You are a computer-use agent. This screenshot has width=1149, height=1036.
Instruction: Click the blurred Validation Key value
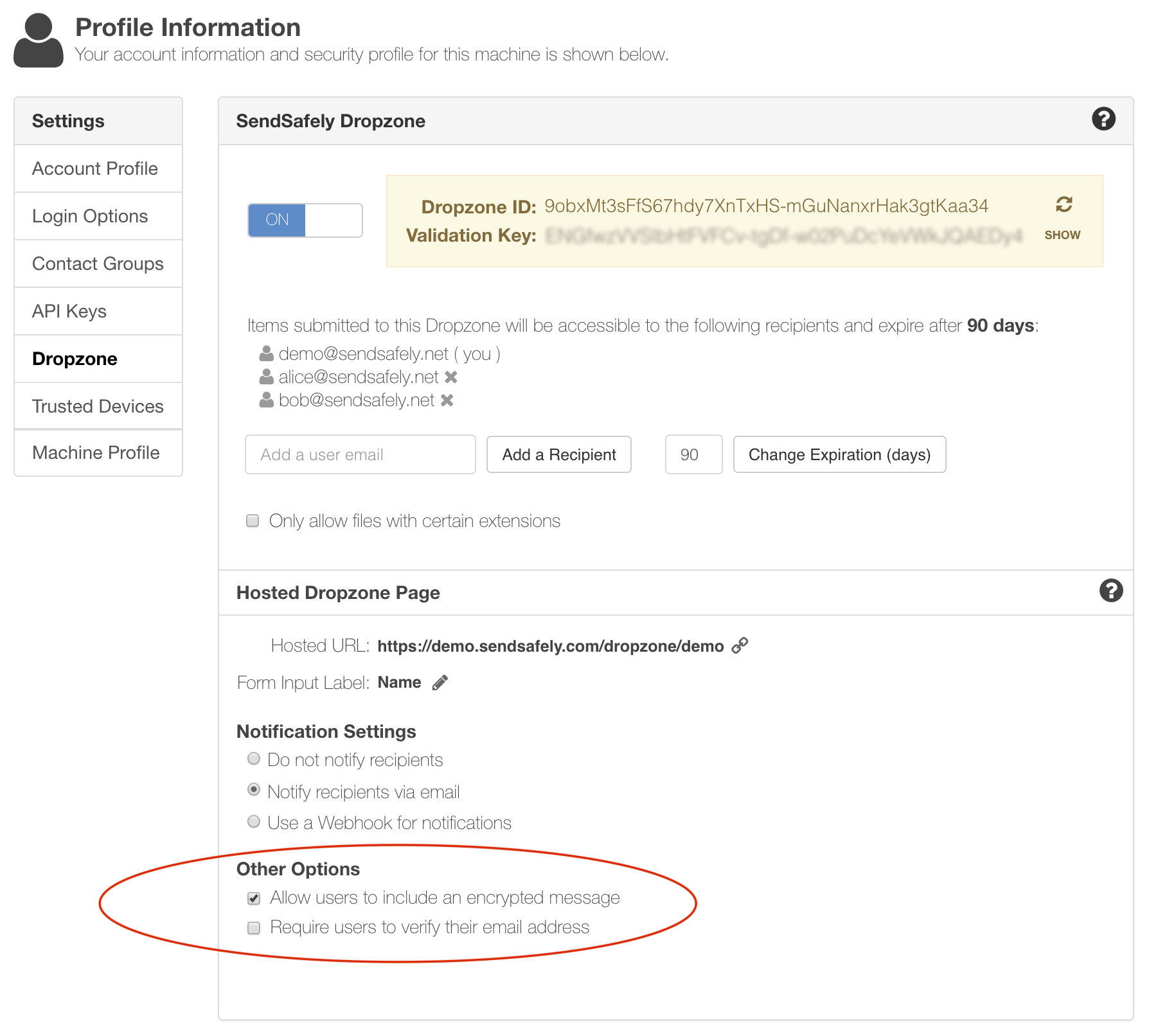(784, 236)
